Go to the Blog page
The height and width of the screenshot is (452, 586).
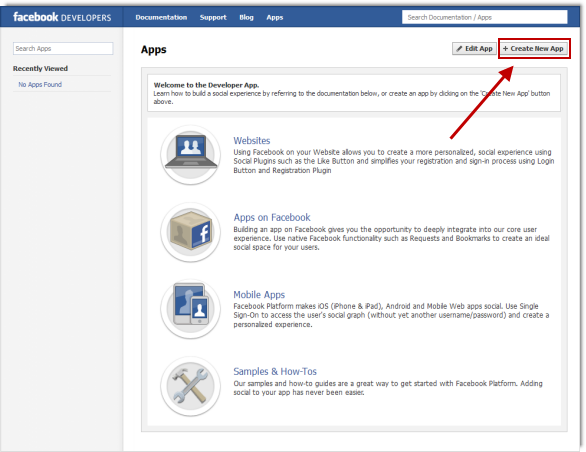click(246, 17)
